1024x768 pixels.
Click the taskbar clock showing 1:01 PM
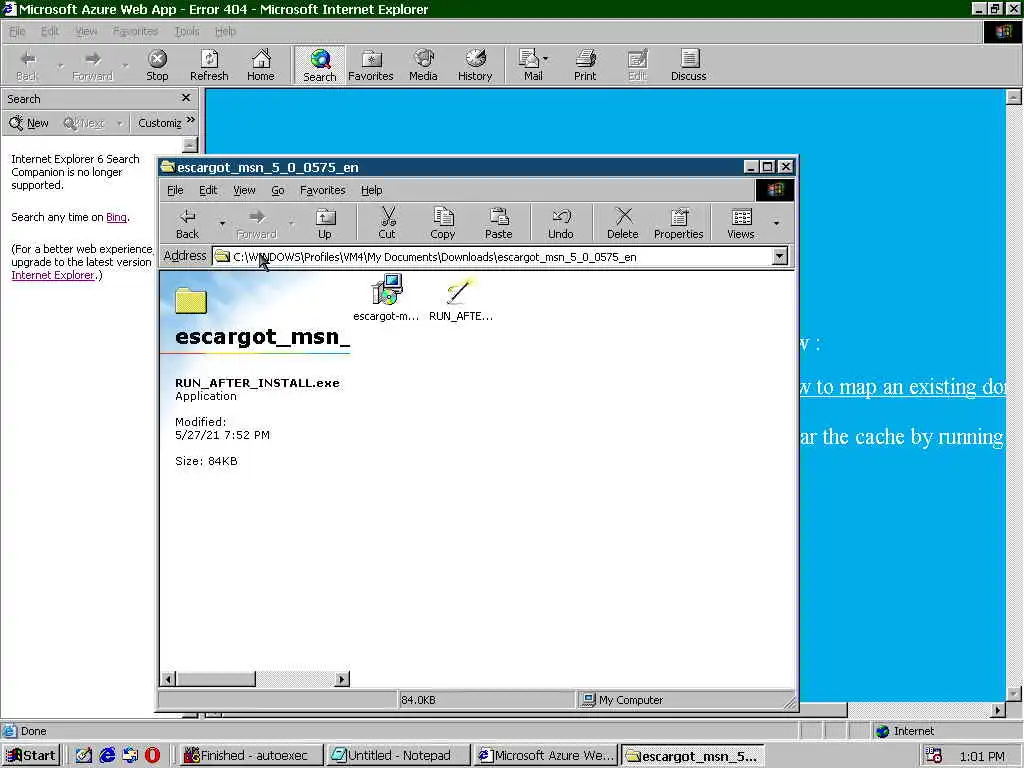982,756
